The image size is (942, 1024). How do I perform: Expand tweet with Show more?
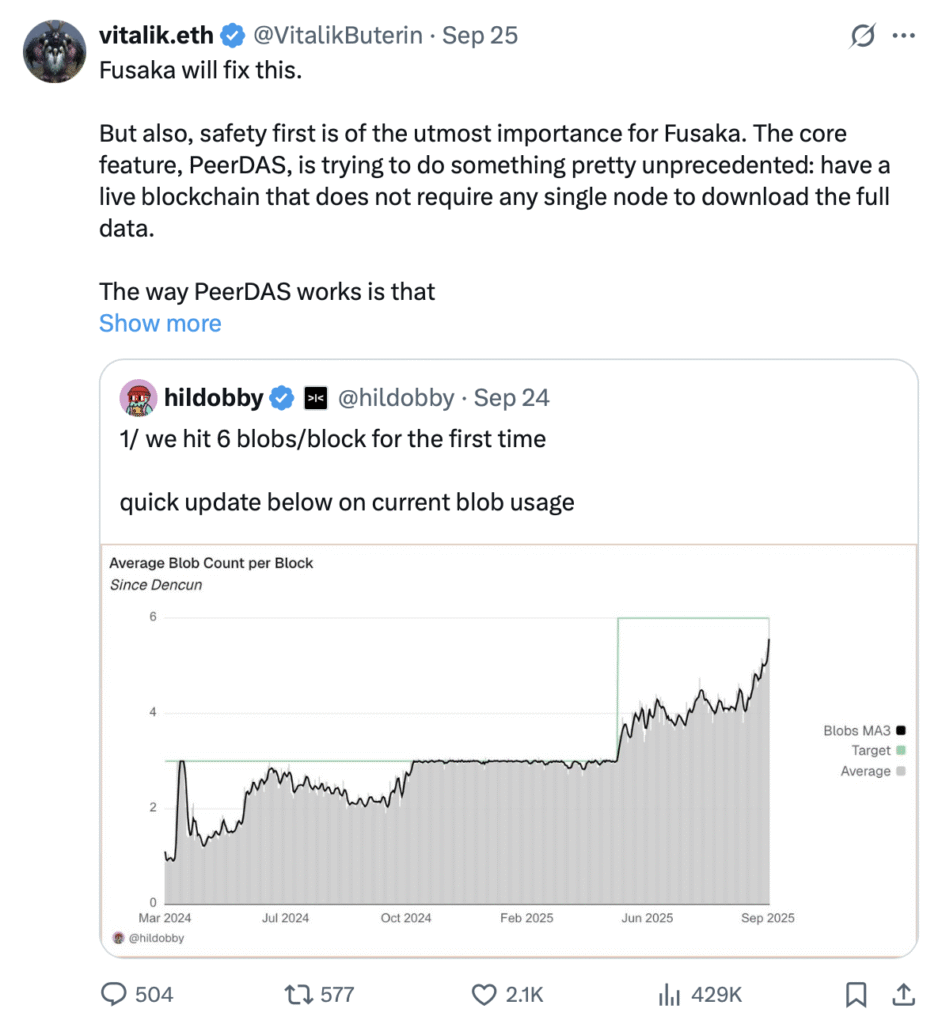click(160, 323)
